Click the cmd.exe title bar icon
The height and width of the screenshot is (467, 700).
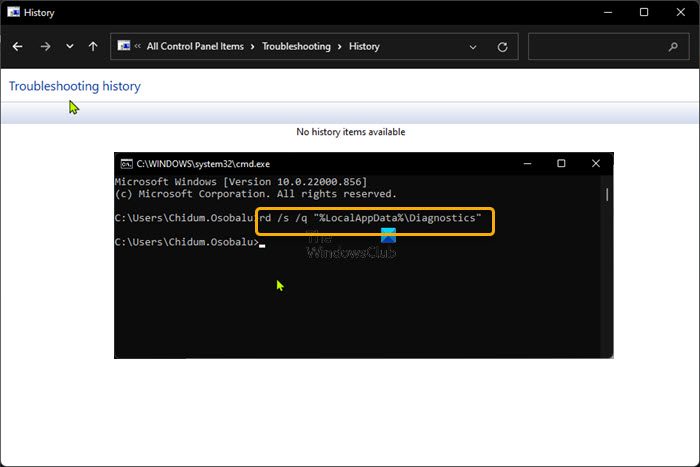(127, 164)
